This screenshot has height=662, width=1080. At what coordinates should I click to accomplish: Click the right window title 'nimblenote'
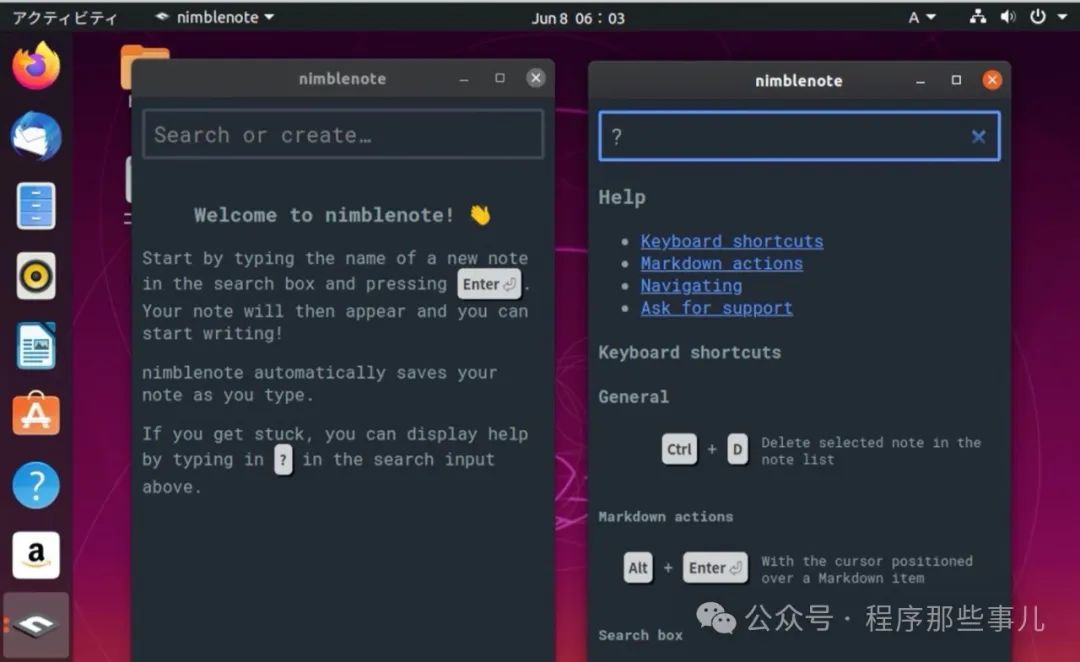click(x=799, y=81)
